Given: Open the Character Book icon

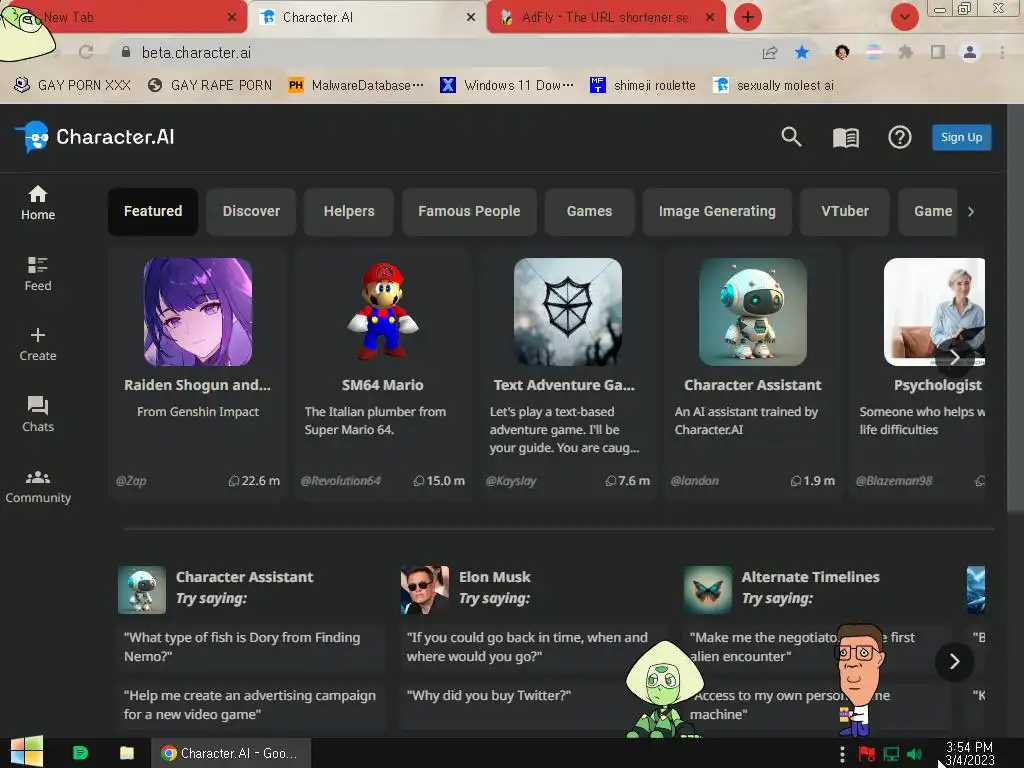Looking at the screenshot, I should click(x=846, y=137).
